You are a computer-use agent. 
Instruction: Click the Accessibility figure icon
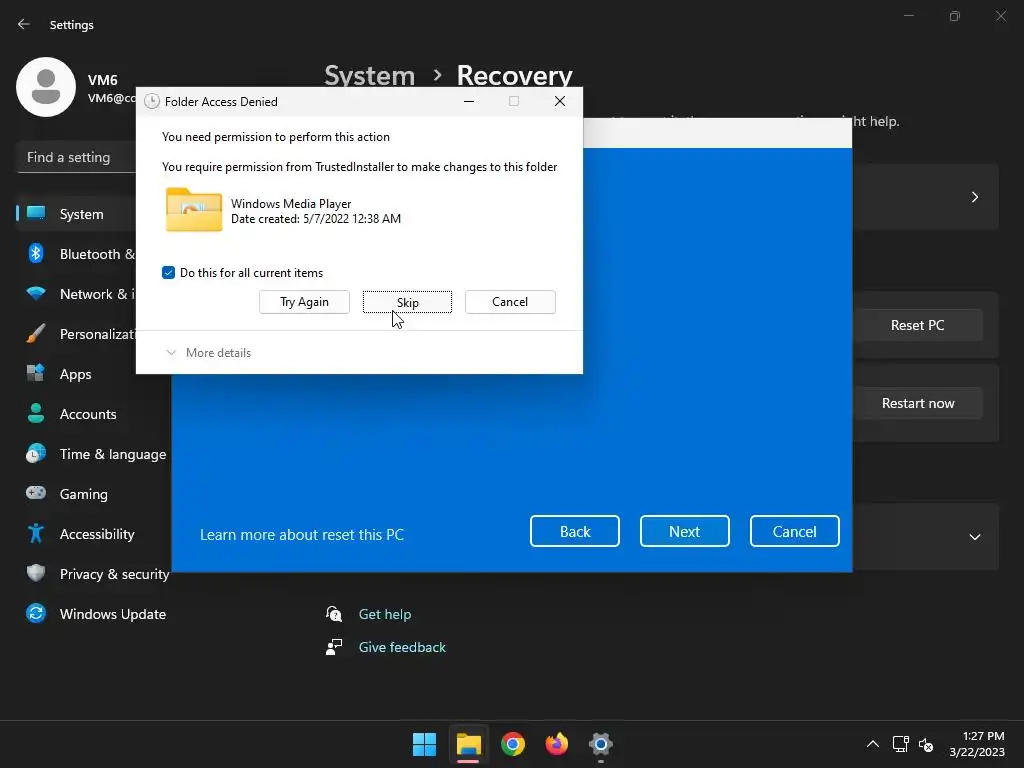[36, 533]
